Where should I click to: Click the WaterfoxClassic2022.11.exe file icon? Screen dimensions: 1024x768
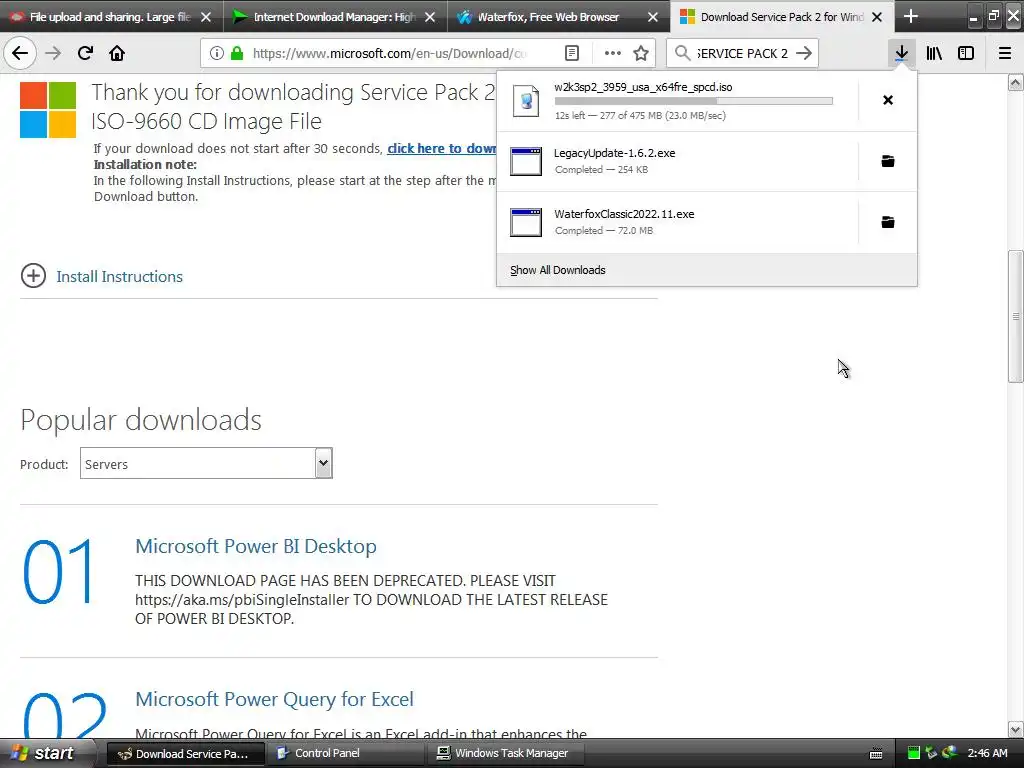(526, 222)
